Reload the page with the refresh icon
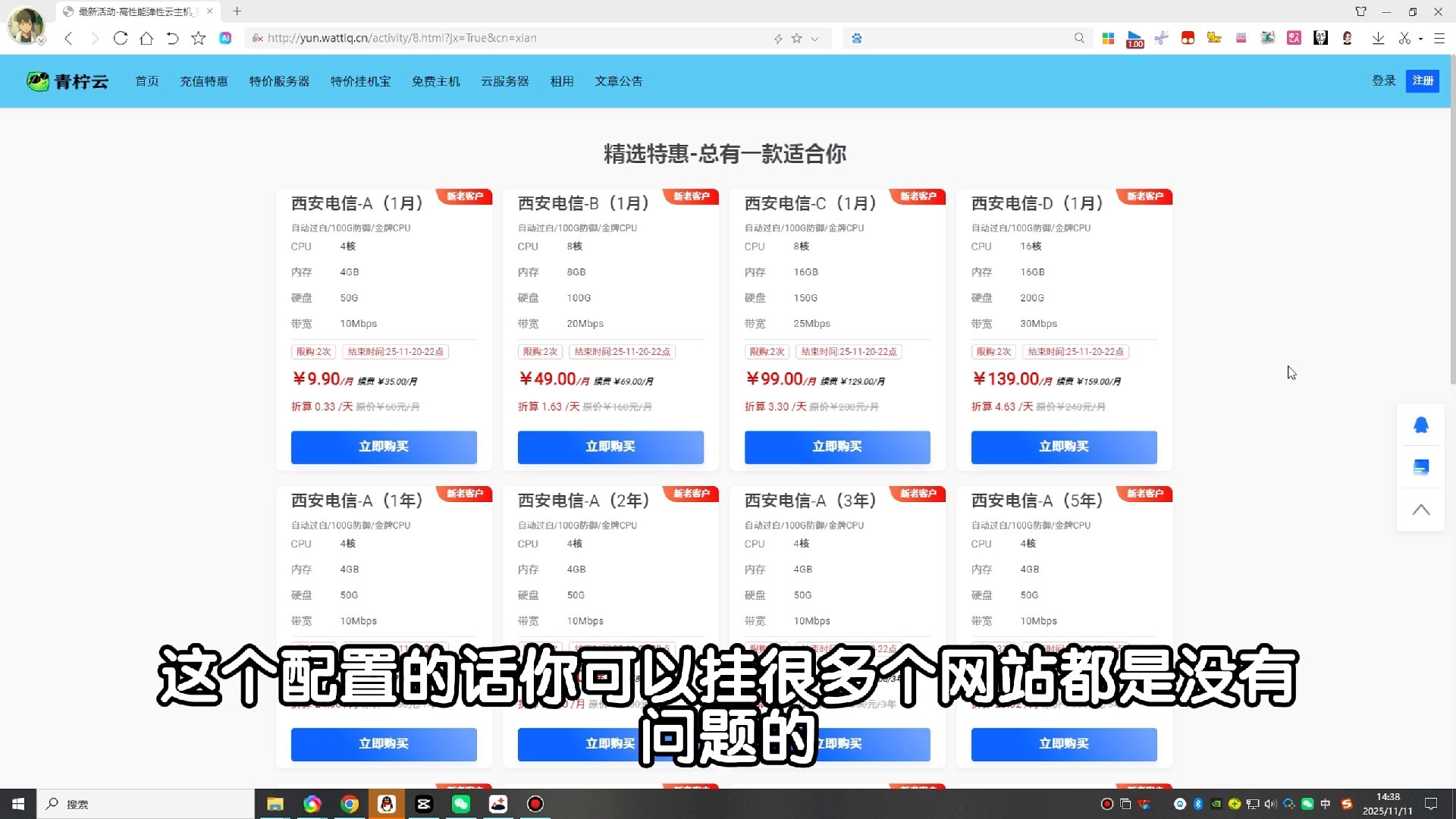1456x819 pixels. pyautogui.click(x=121, y=38)
